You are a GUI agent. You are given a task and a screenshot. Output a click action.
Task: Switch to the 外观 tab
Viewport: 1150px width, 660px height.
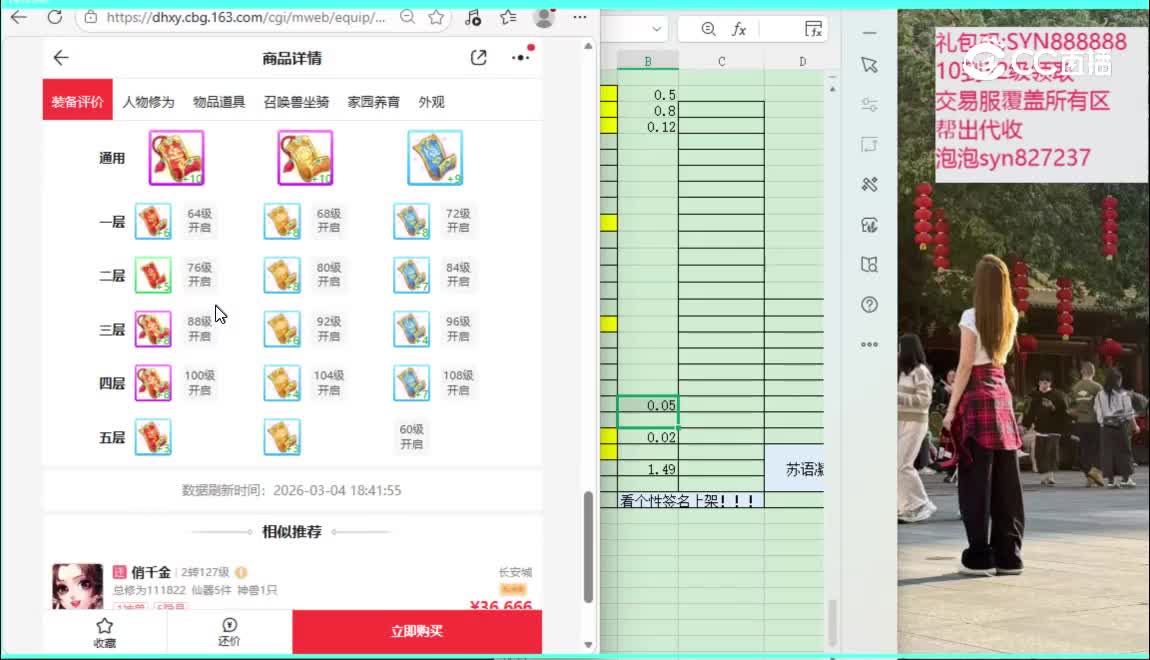tap(431, 101)
